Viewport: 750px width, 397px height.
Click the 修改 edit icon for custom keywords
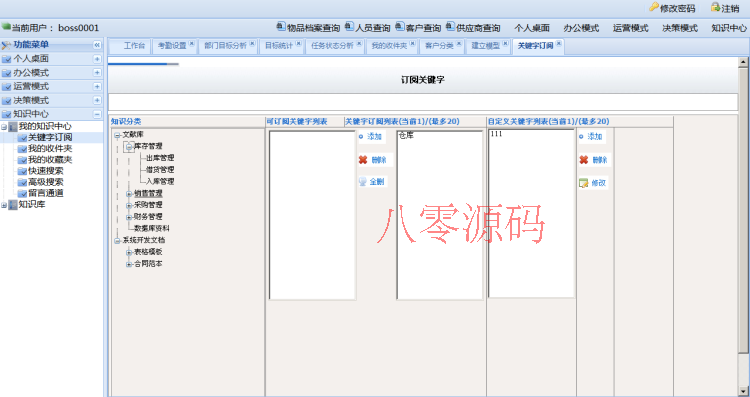584,183
